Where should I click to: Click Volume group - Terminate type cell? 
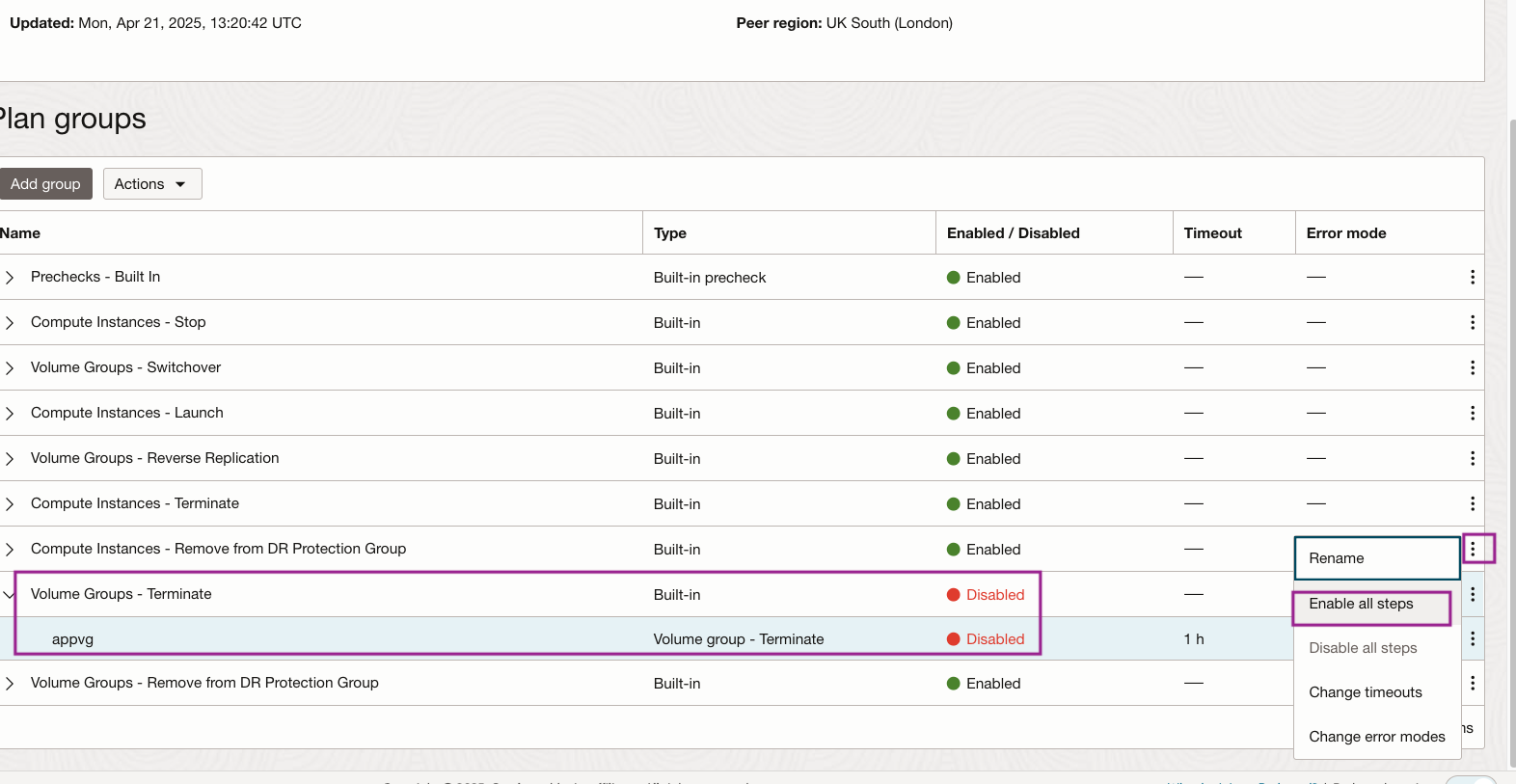pos(739,639)
